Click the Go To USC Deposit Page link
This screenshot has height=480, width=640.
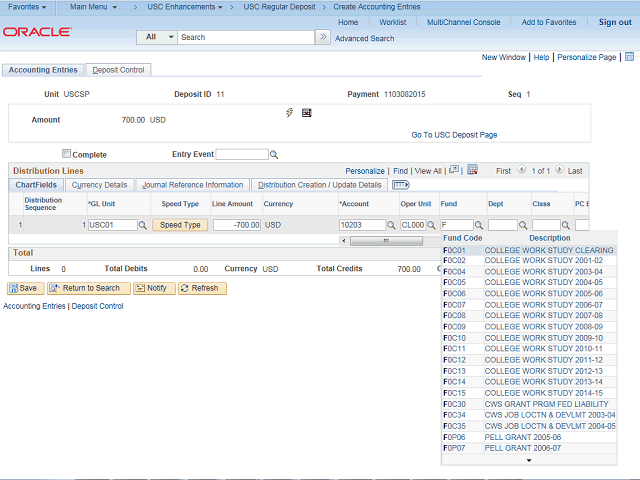[x=454, y=135]
